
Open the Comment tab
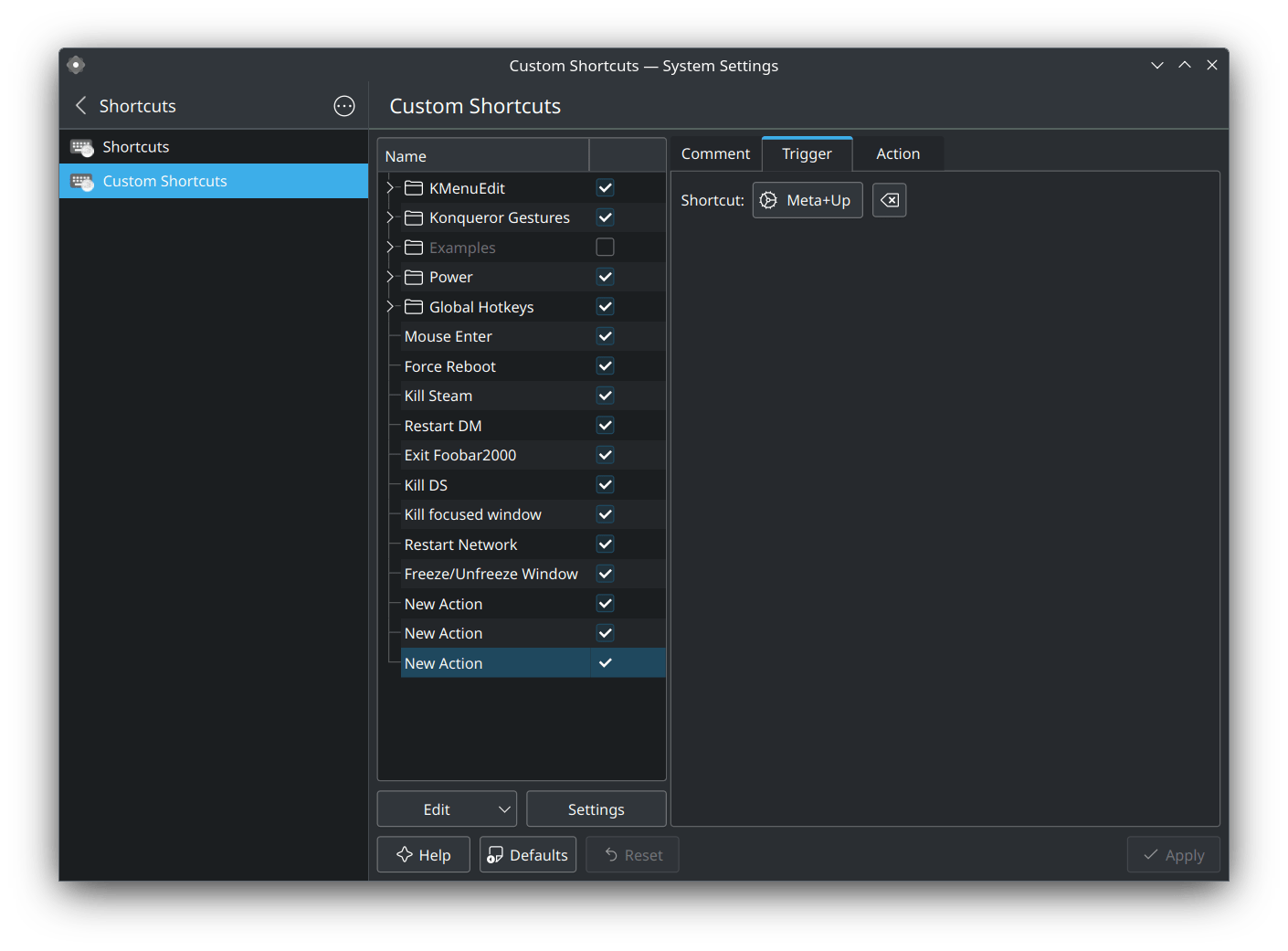(x=715, y=153)
